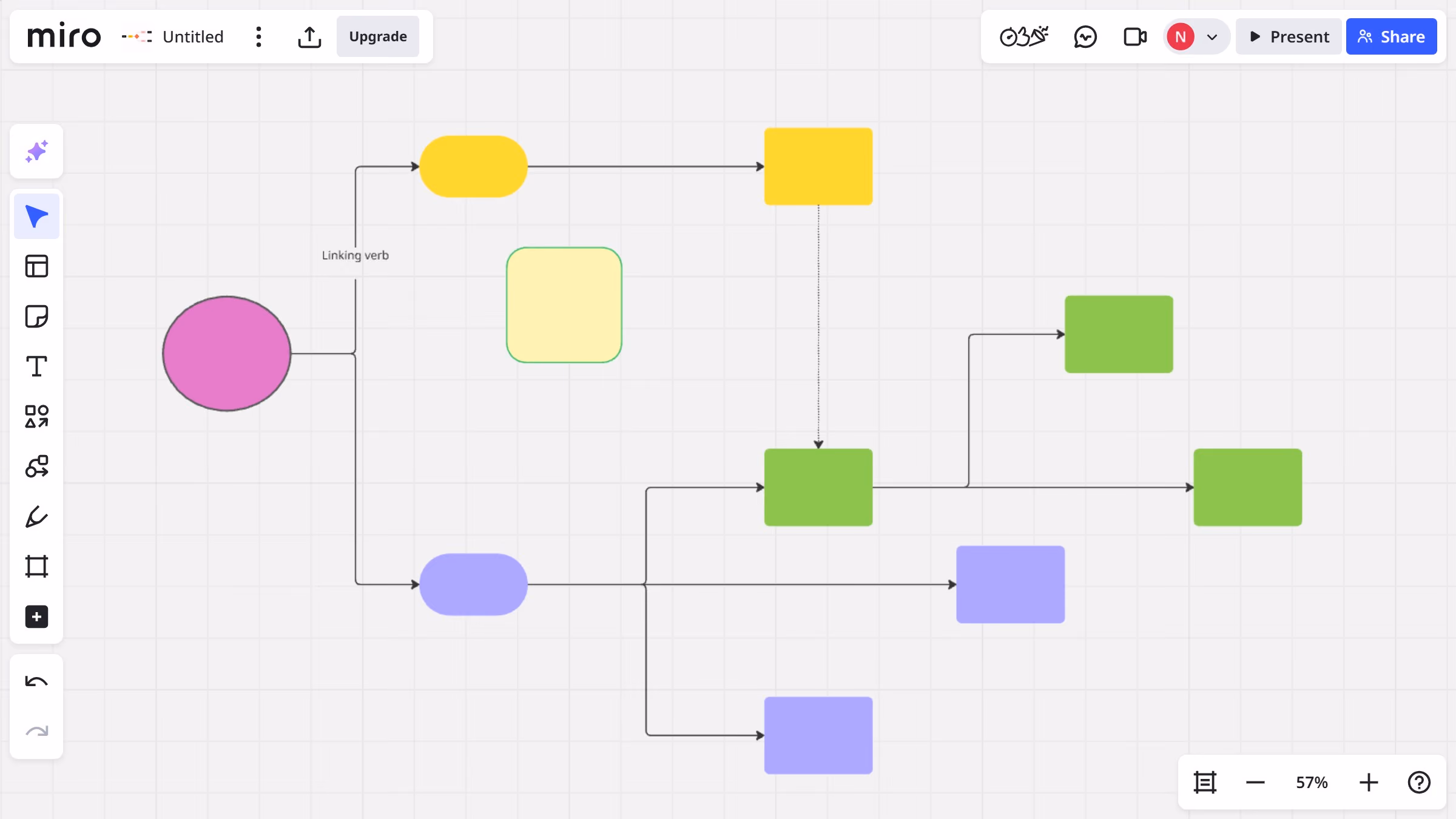Open the Templates panel
Viewport: 1456px width, 819px height.
(x=36, y=266)
